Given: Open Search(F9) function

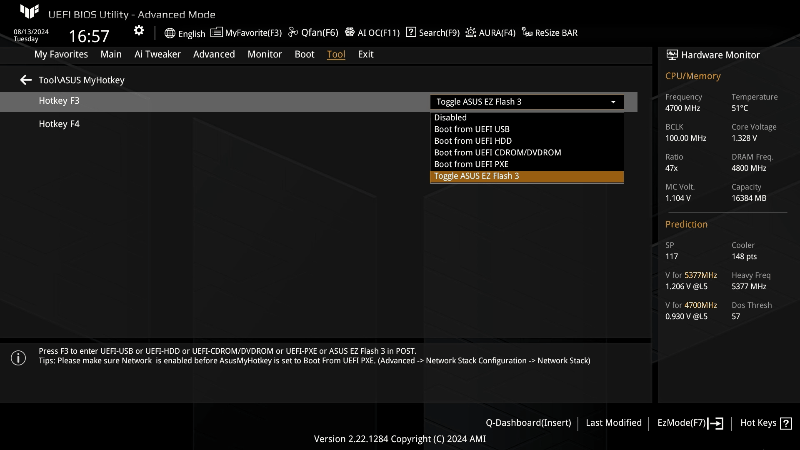Looking at the screenshot, I should pyautogui.click(x=433, y=33).
